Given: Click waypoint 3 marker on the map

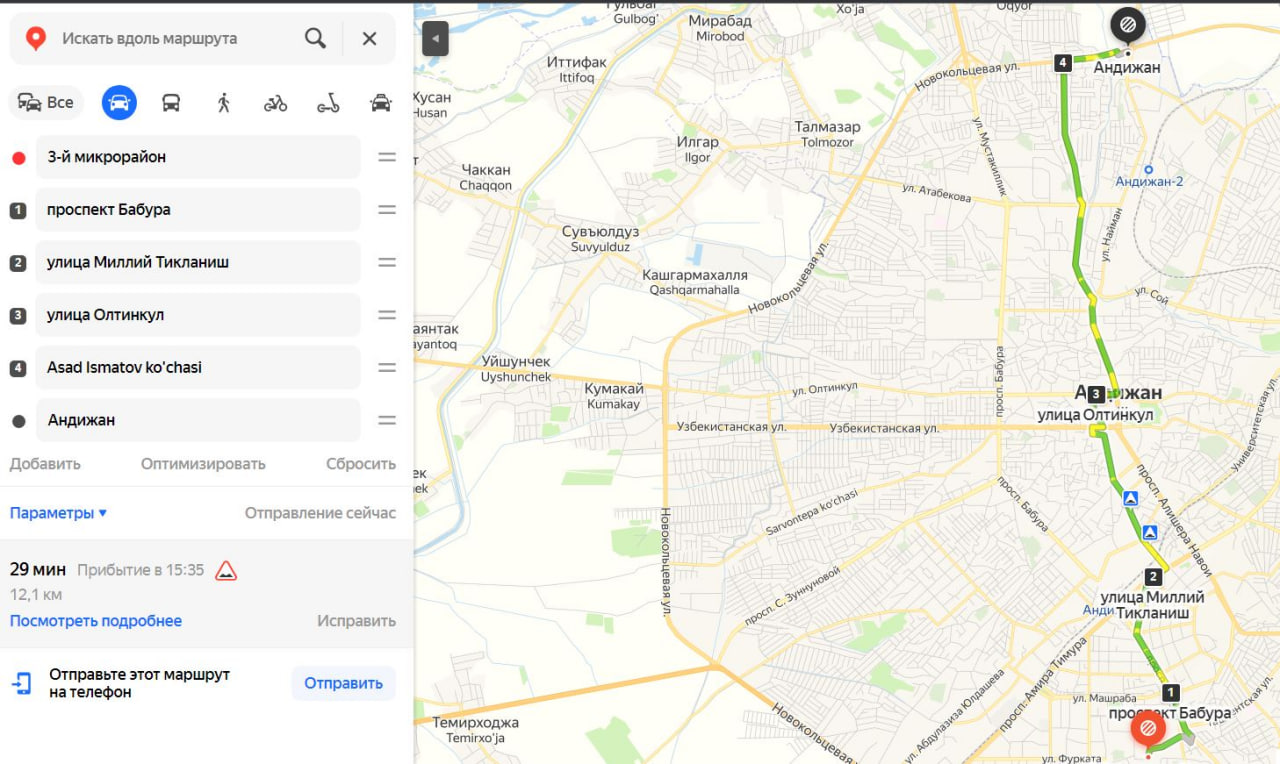Looking at the screenshot, I should coord(1096,394).
